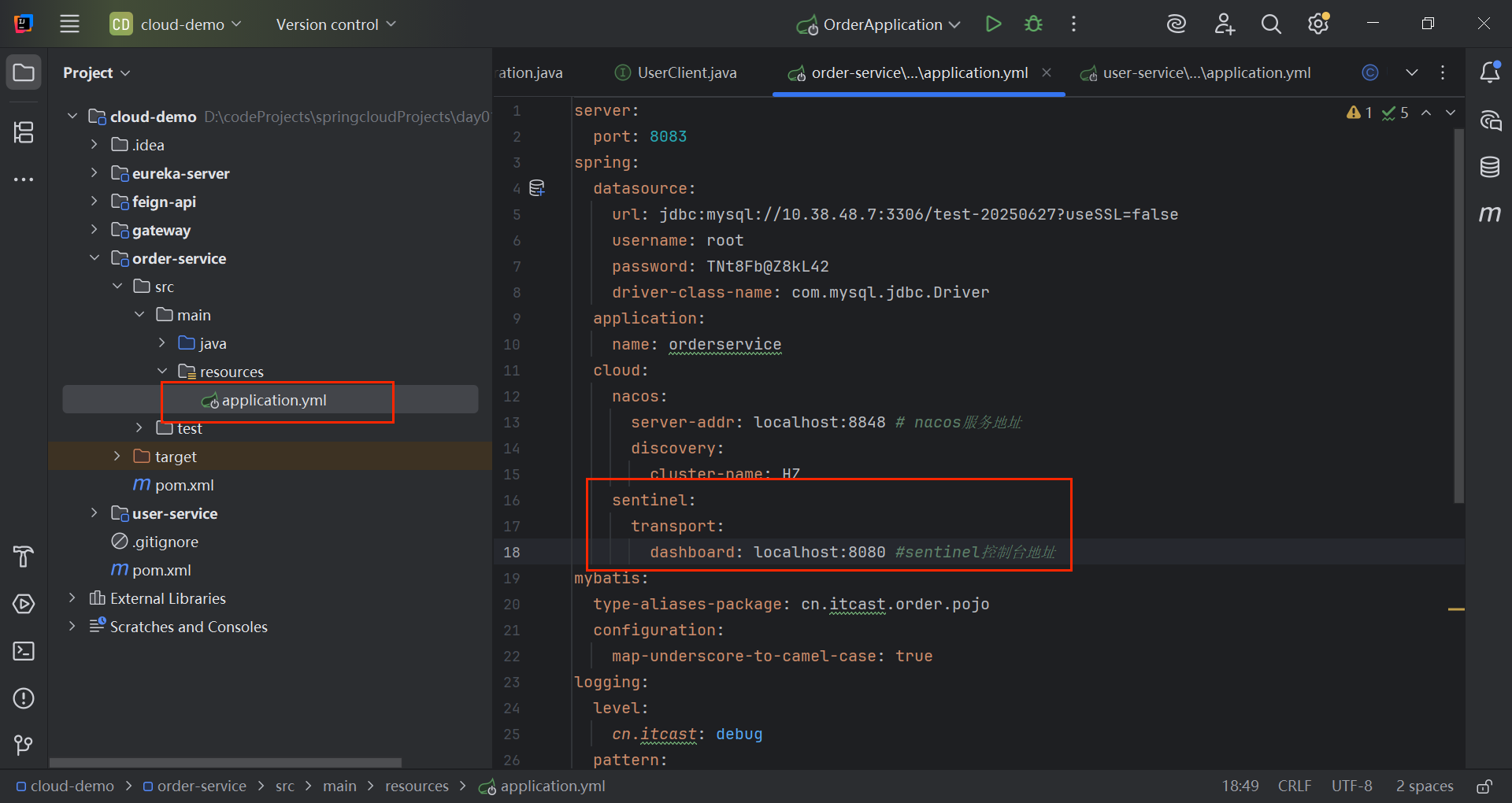
Task: Change the CRLF line separator
Action: point(1295,786)
